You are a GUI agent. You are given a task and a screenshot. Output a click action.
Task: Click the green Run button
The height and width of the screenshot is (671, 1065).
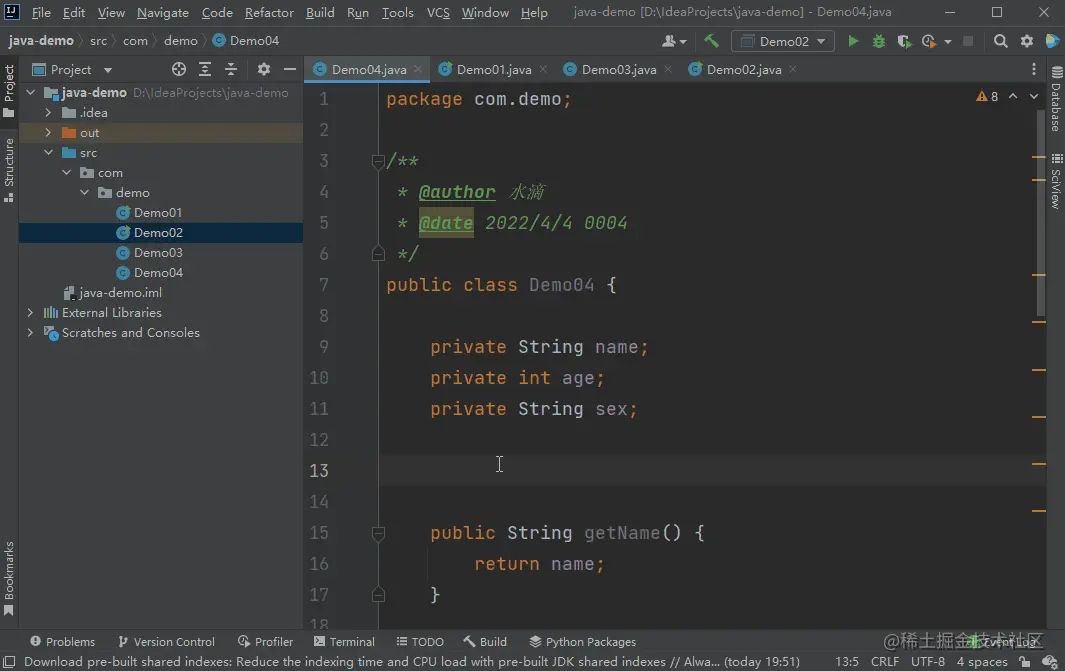coord(853,41)
